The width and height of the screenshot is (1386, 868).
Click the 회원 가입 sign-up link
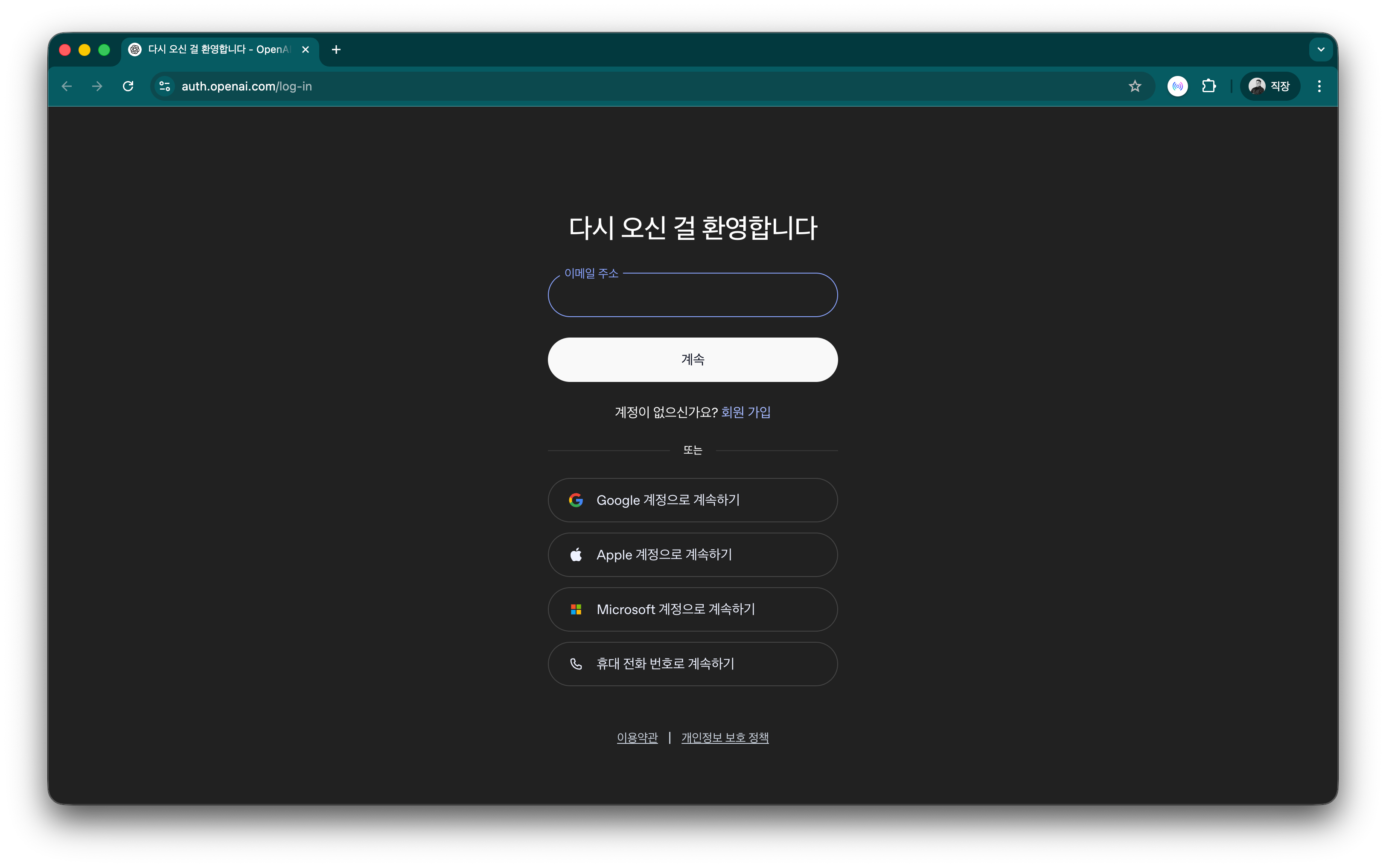coord(745,412)
